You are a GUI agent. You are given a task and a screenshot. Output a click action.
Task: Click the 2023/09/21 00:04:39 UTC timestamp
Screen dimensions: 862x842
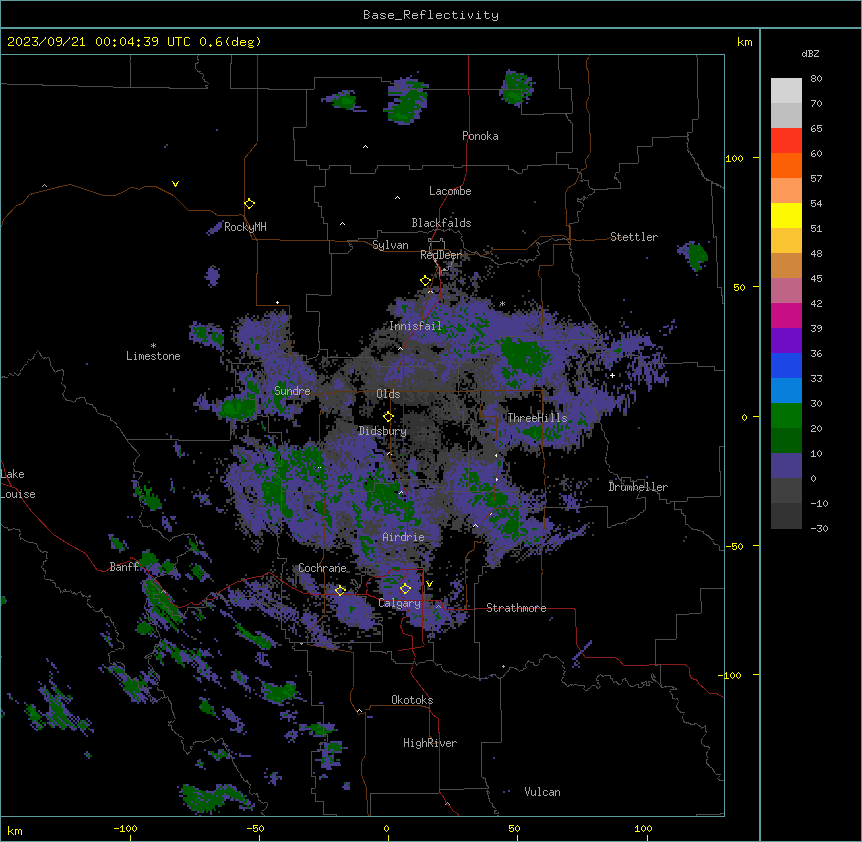pyautogui.click(x=134, y=42)
